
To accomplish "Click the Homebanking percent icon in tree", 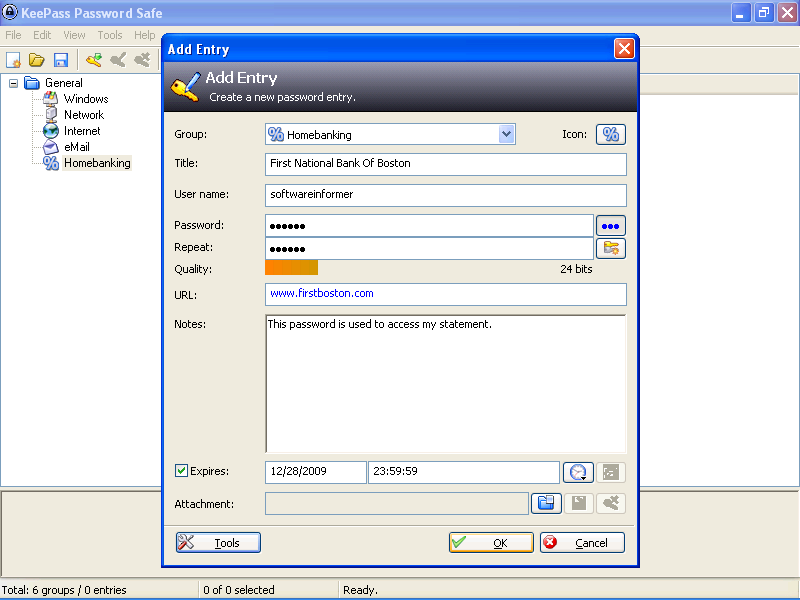I will pyautogui.click(x=51, y=163).
